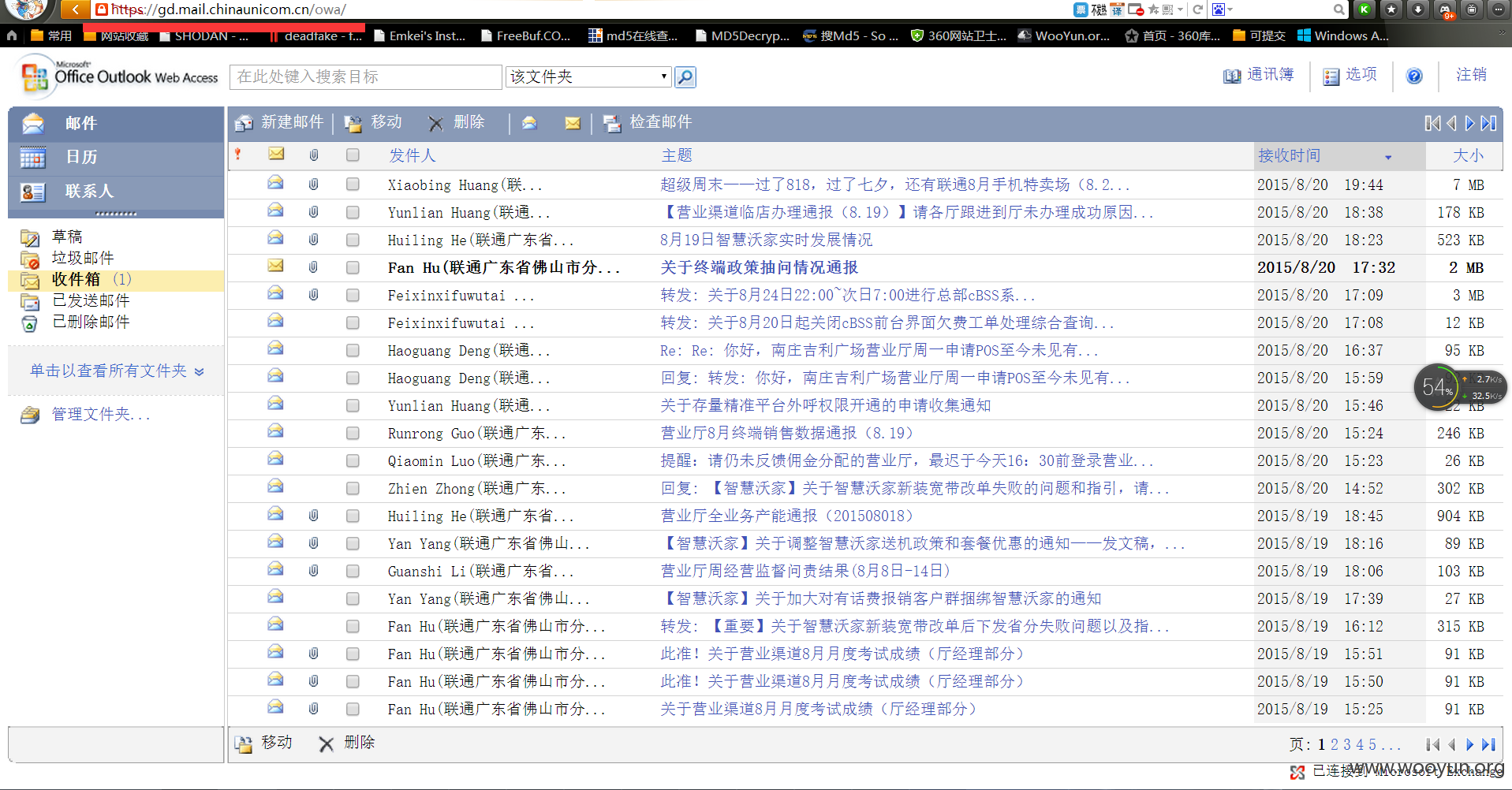Go to previous page arrow in top toolbar

(1451, 123)
